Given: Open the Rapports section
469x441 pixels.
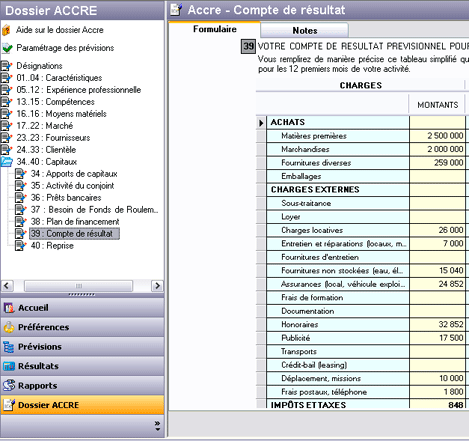Looking at the screenshot, I should (x=82, y=385).
